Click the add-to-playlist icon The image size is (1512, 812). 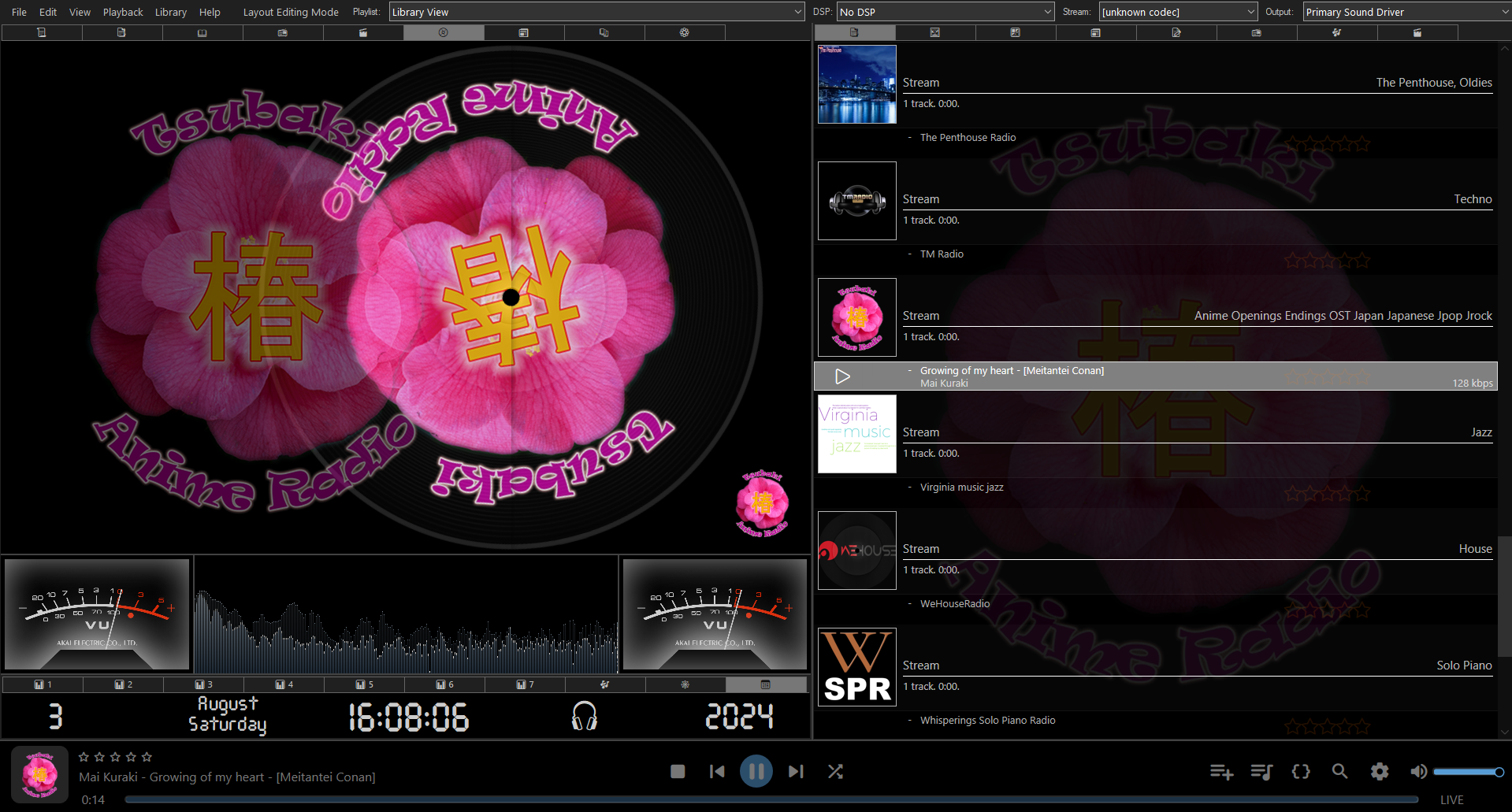coord(1221,772)
